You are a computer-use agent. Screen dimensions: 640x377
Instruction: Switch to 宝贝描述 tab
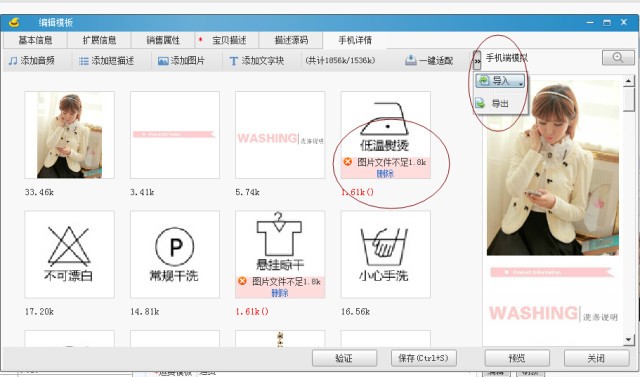pyautogui.click(x=227, y=40)
